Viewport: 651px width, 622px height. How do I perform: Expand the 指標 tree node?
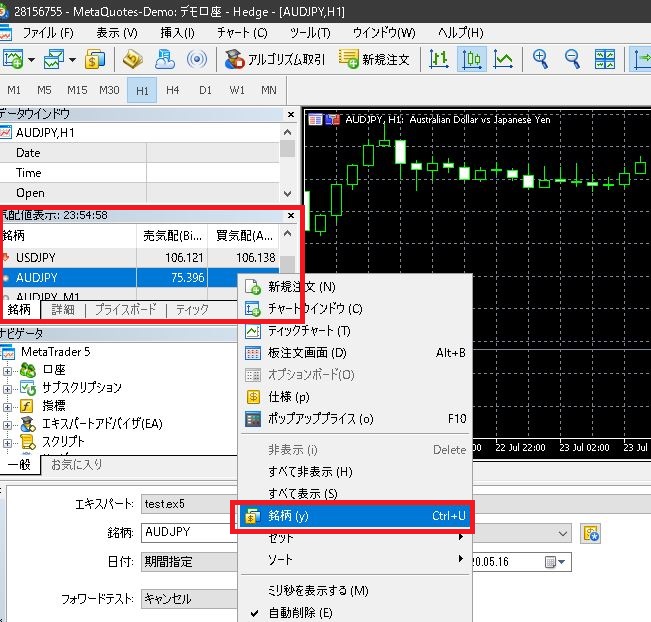click(x=7, y=407)
